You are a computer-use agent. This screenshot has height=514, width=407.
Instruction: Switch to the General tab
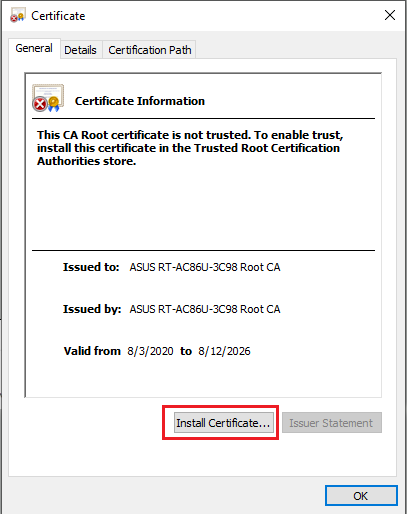coord(34,48)
